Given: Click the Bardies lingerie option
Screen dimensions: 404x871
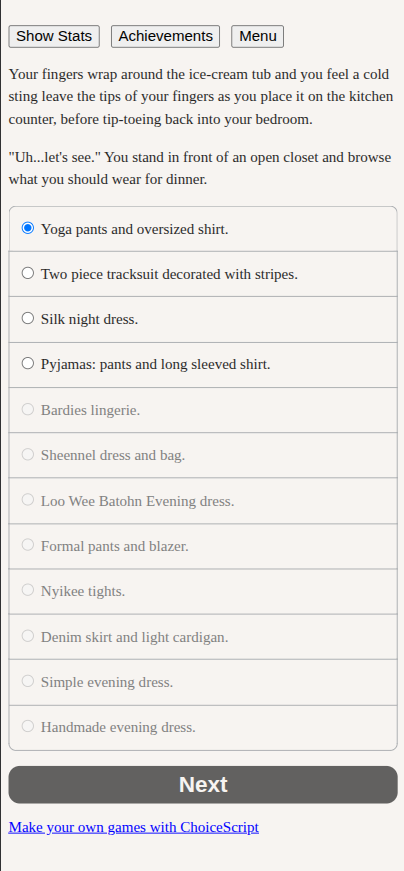Looking at the screenshot, I should [203, 410].
